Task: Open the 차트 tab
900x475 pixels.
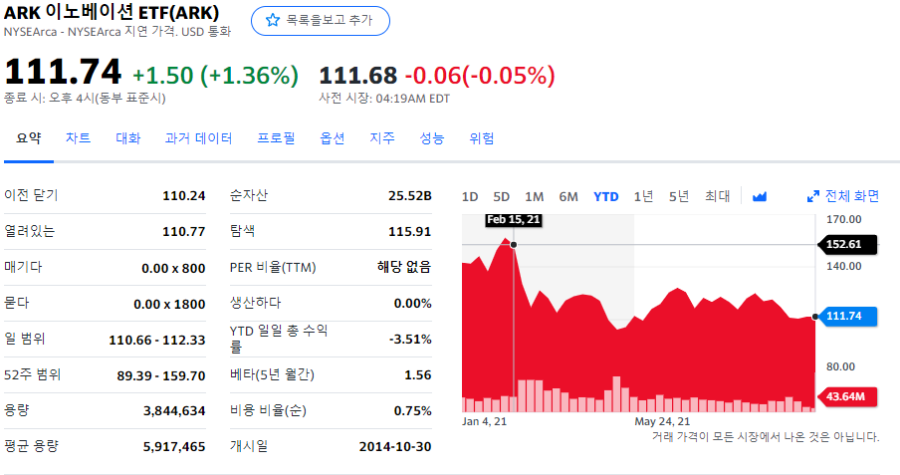Action: coord(78,138)
